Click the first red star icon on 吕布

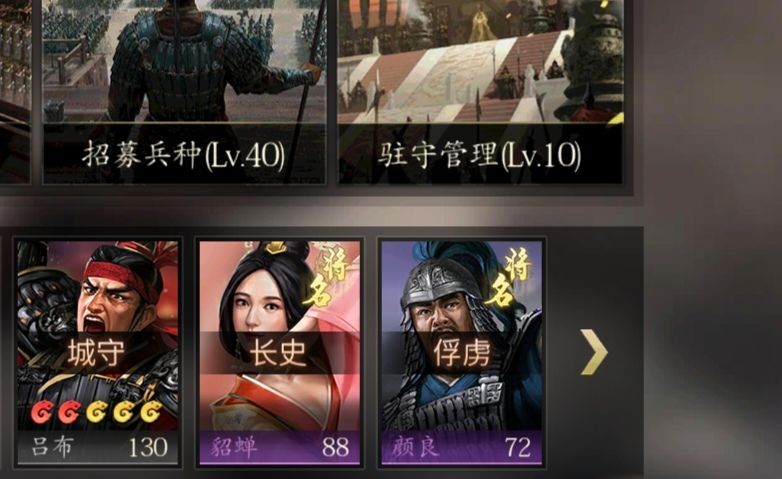42,412
